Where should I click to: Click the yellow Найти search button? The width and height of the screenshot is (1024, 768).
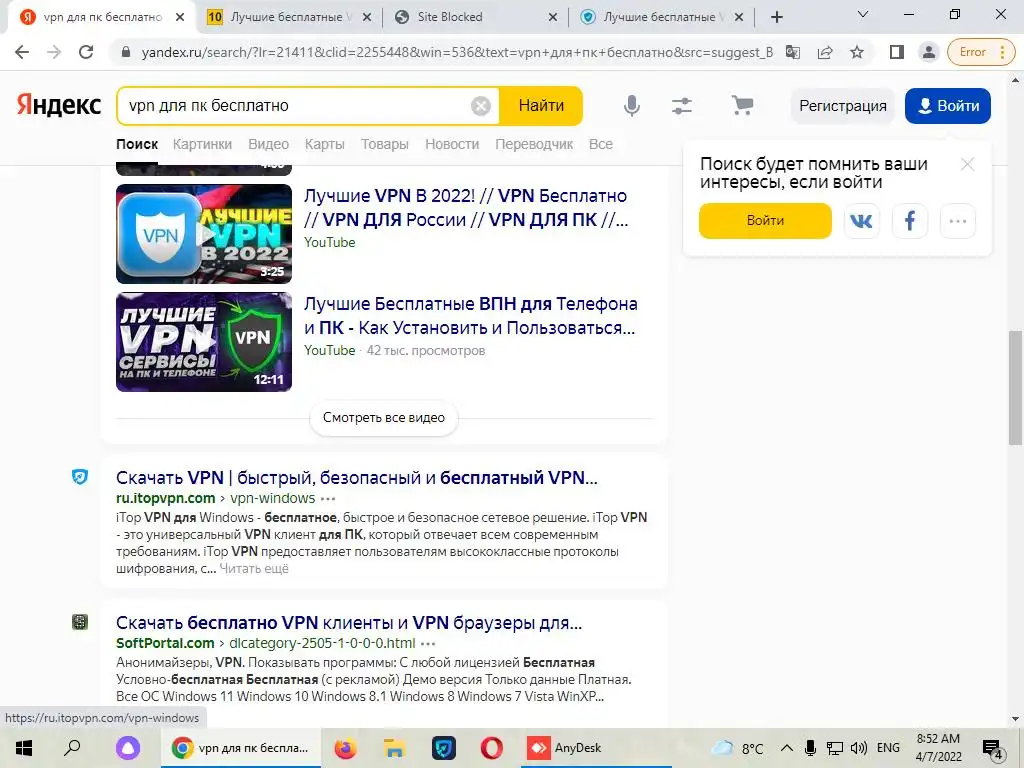(541, 106)
